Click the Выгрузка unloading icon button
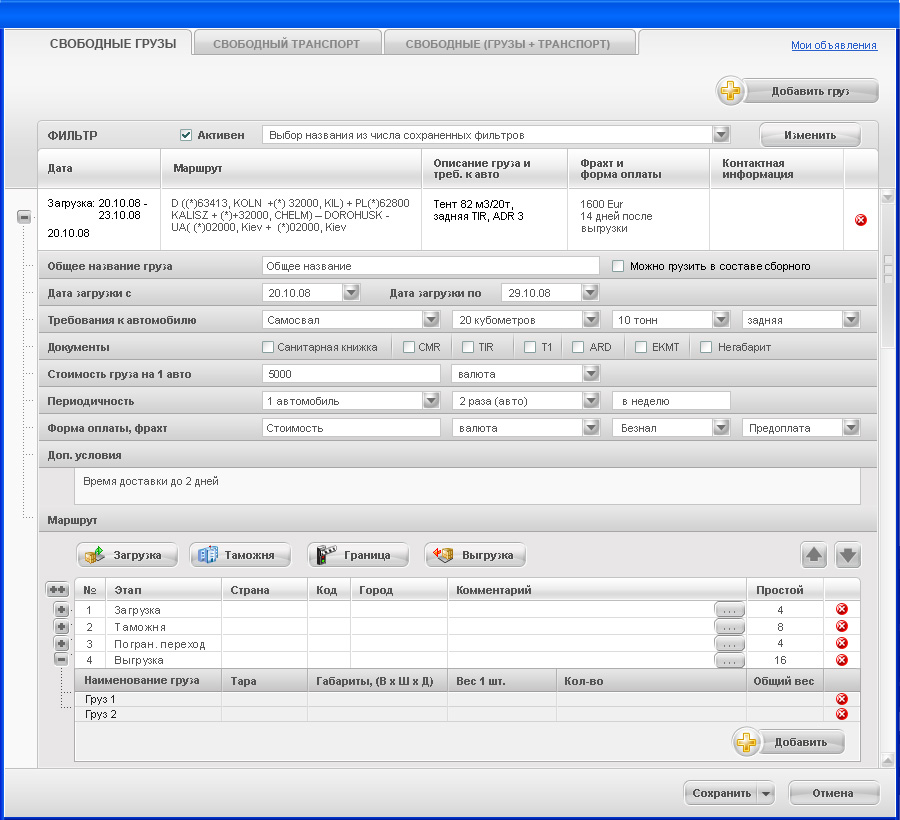Viewport: 900px width, 820px height. (475, 555)
